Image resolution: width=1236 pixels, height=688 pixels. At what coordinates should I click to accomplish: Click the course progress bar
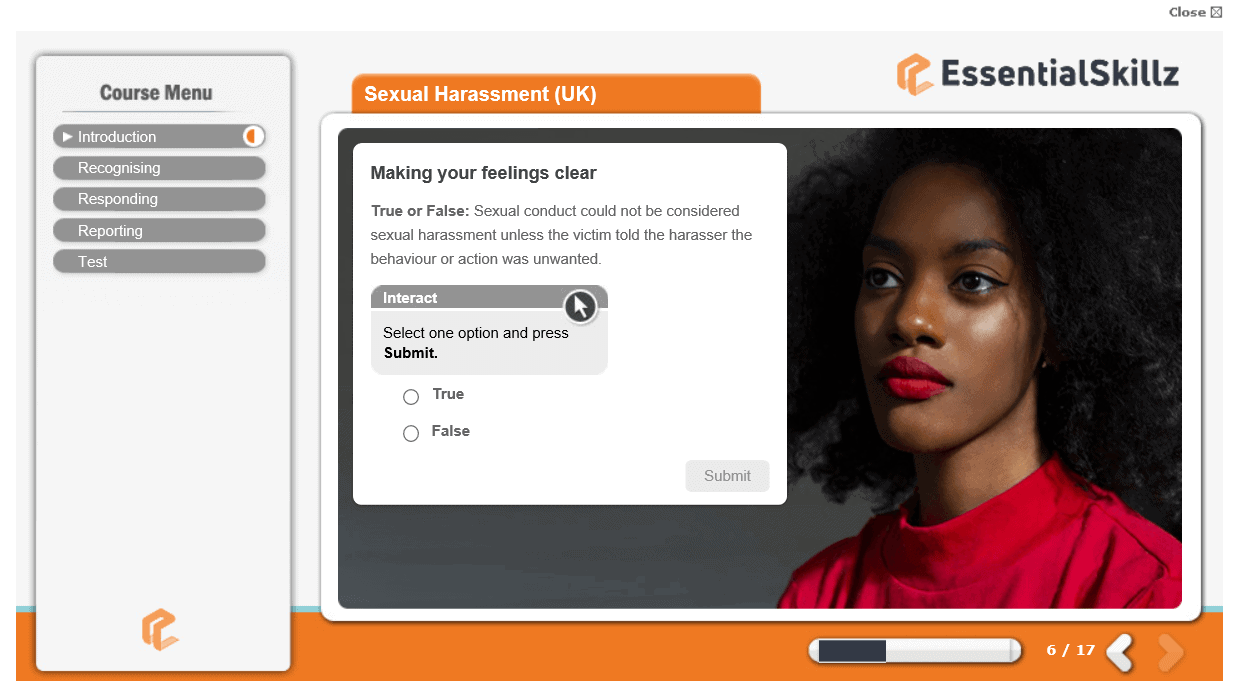(x=915, y=651)
